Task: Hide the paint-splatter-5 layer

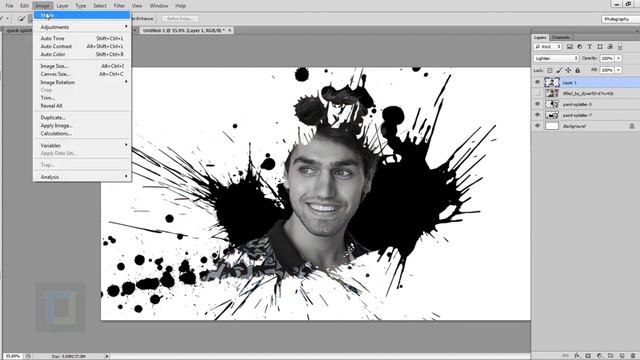Action: (537, 104)
